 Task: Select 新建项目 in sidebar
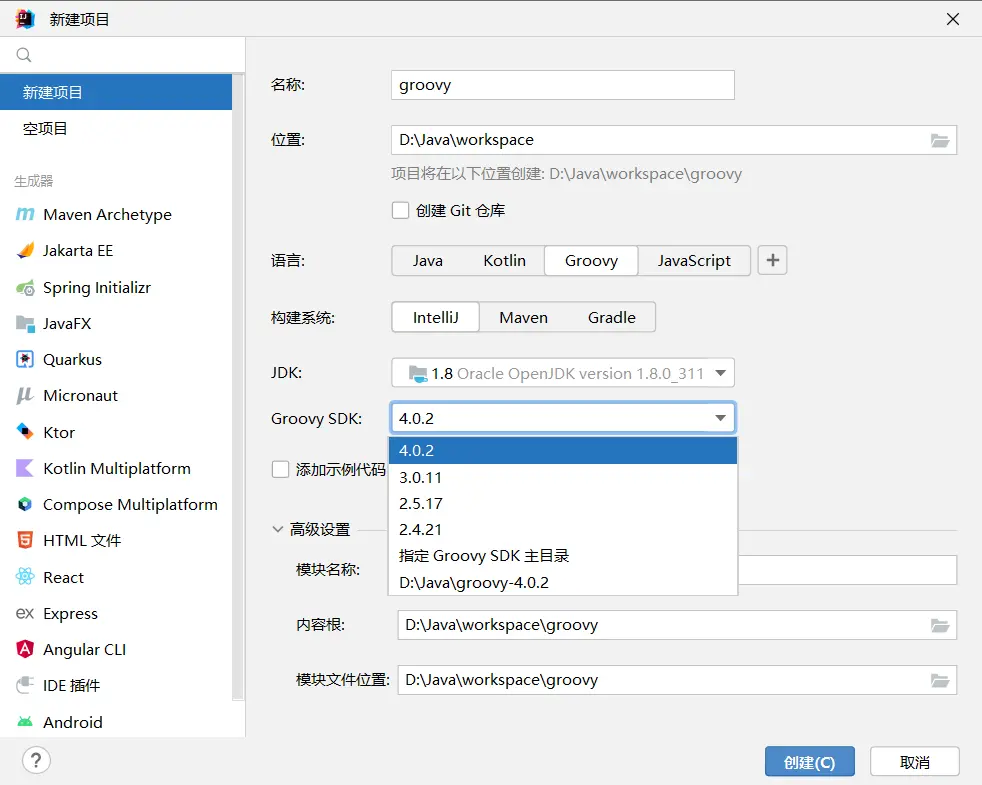click(116, 92)
